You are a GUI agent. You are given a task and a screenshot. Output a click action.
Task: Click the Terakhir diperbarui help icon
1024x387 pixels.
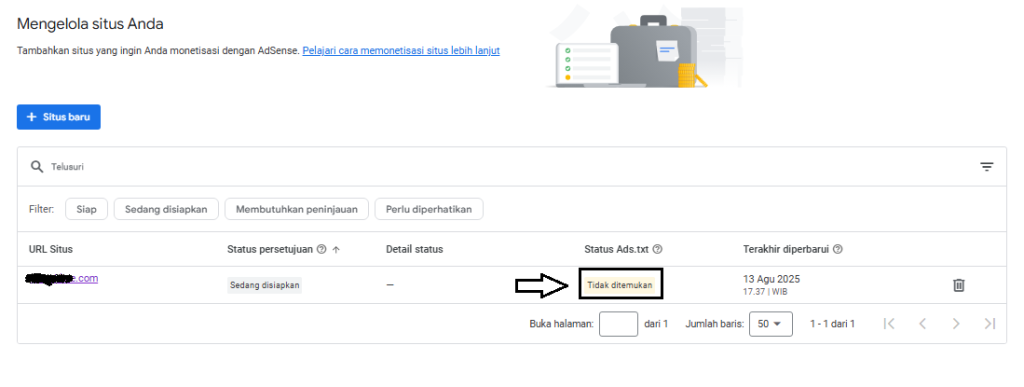(x=838, y=249)
